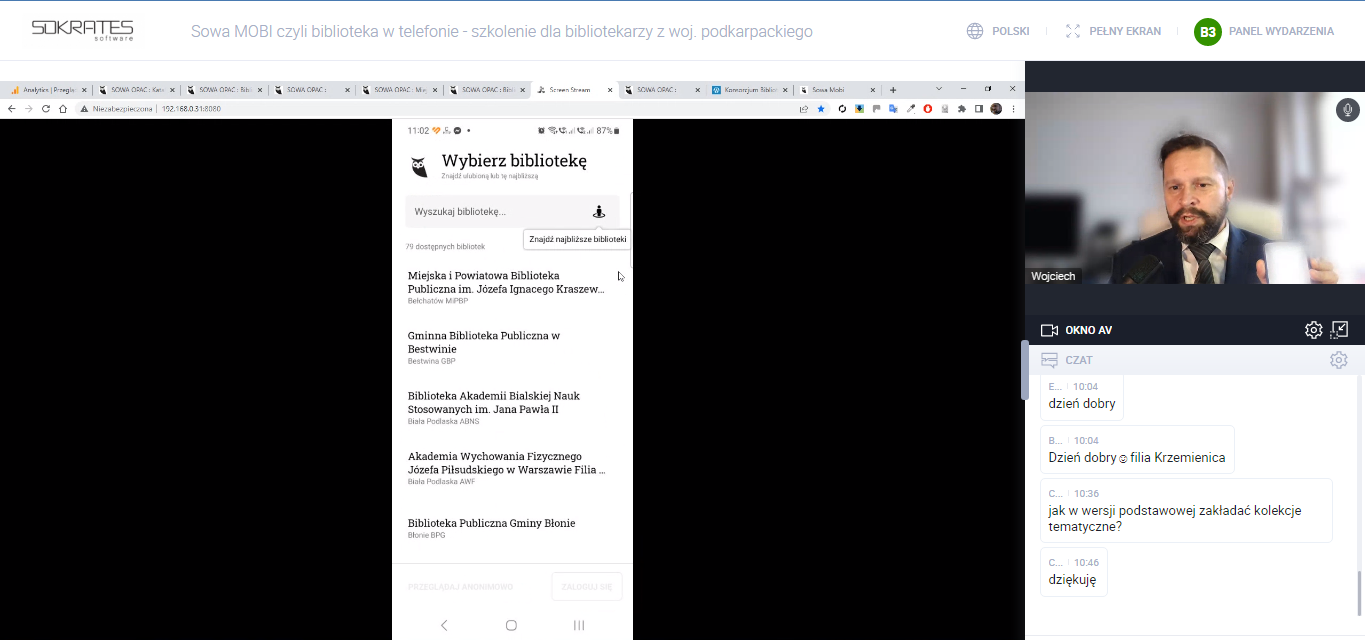Click the side panel resize handle
The height and width of the screenshot is (640, 1365).
point(1024,370)
